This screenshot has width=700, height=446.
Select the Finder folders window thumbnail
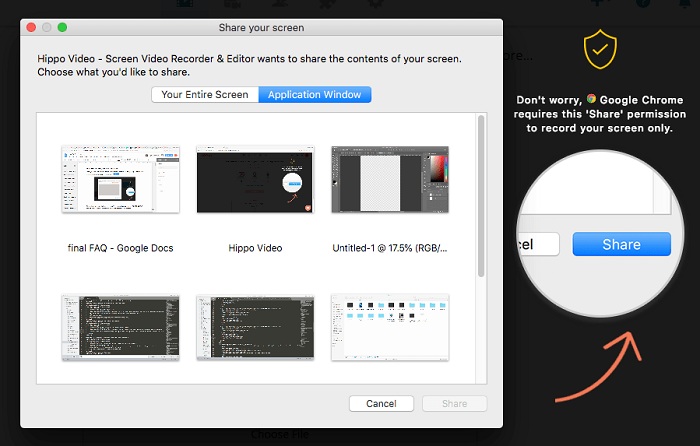[390, 327]
